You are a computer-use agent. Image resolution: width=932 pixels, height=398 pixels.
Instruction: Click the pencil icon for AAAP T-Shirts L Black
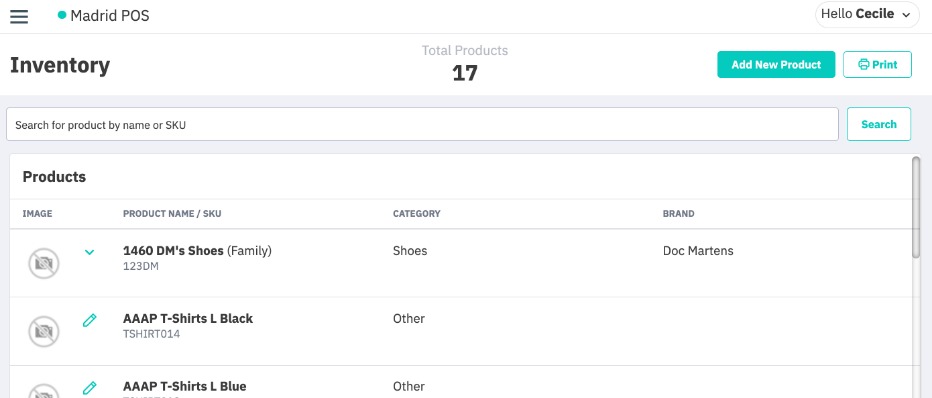tap(89, 321)
